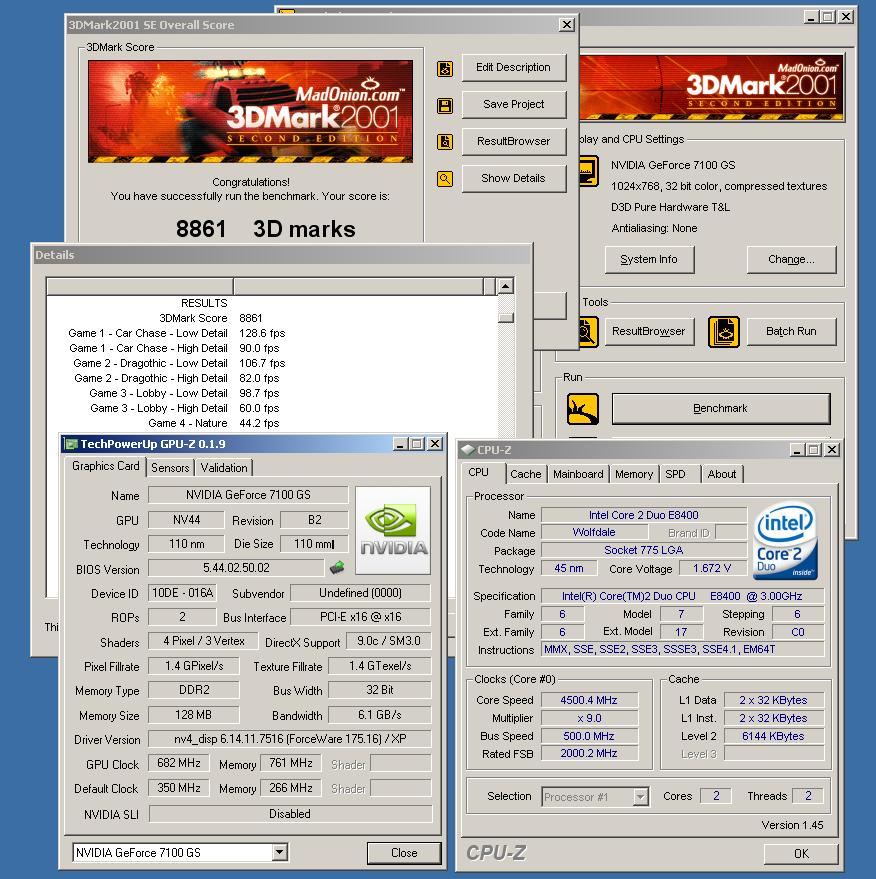This screenshot has height=879, width=876.
Task: Click the Core Voltage 1.672 V value
Action: 712,568
